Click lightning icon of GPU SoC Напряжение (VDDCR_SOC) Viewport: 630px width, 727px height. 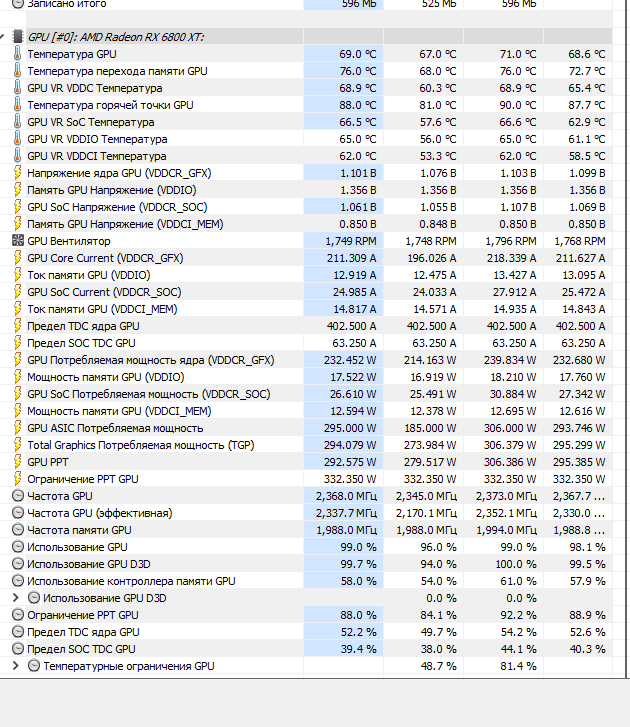click(18, 207)
